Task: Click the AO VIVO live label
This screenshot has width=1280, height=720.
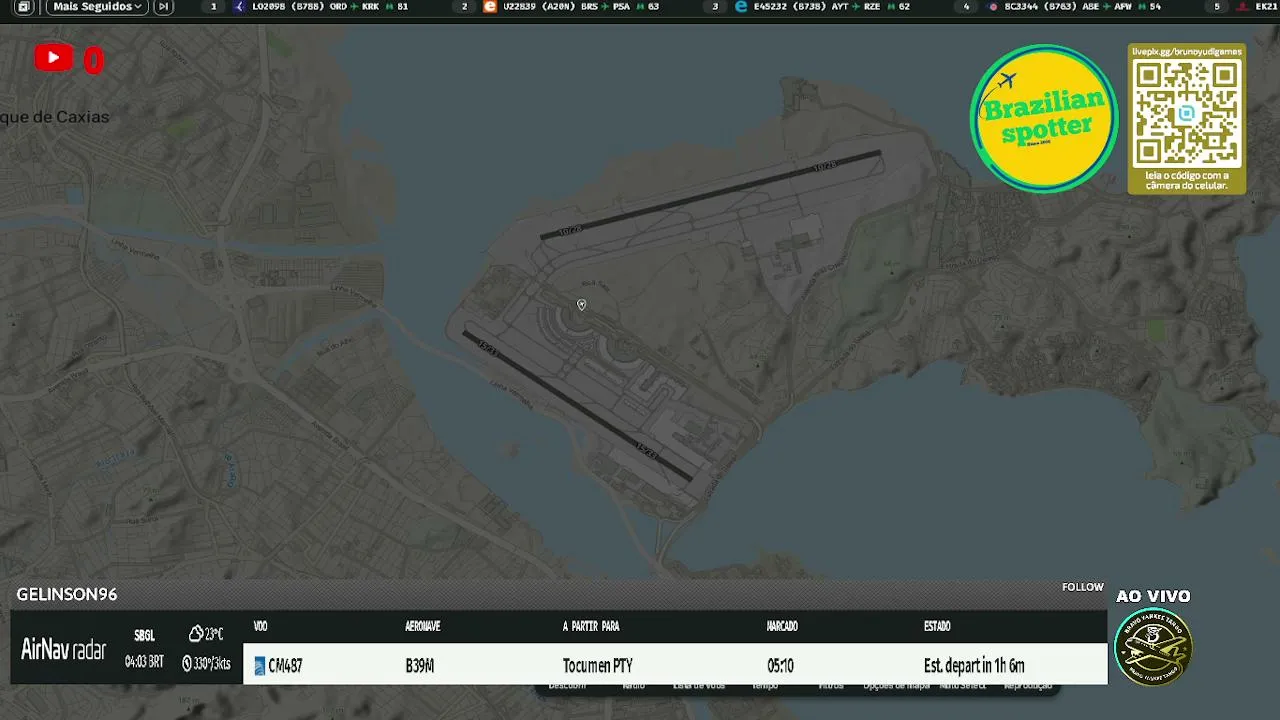Action: [1153, 596]
